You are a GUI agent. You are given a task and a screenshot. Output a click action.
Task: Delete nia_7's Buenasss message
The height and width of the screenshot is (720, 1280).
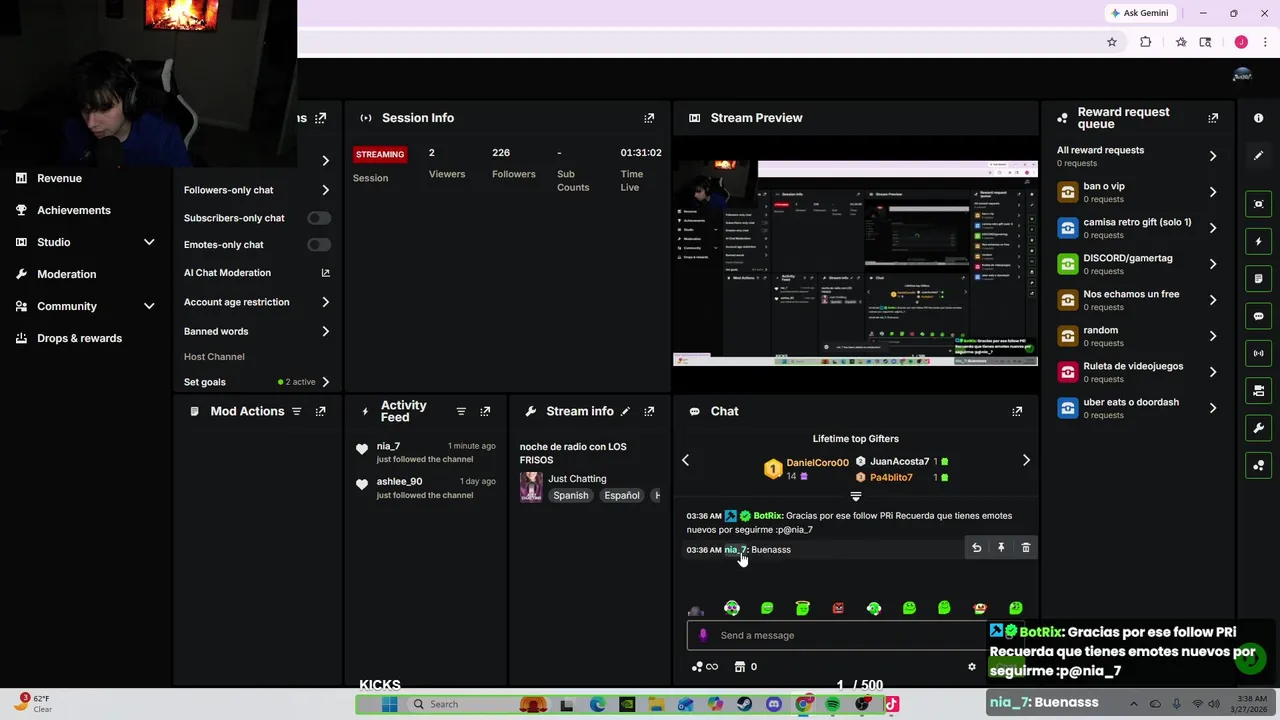pyautogui.click(x=1025, y=548)
